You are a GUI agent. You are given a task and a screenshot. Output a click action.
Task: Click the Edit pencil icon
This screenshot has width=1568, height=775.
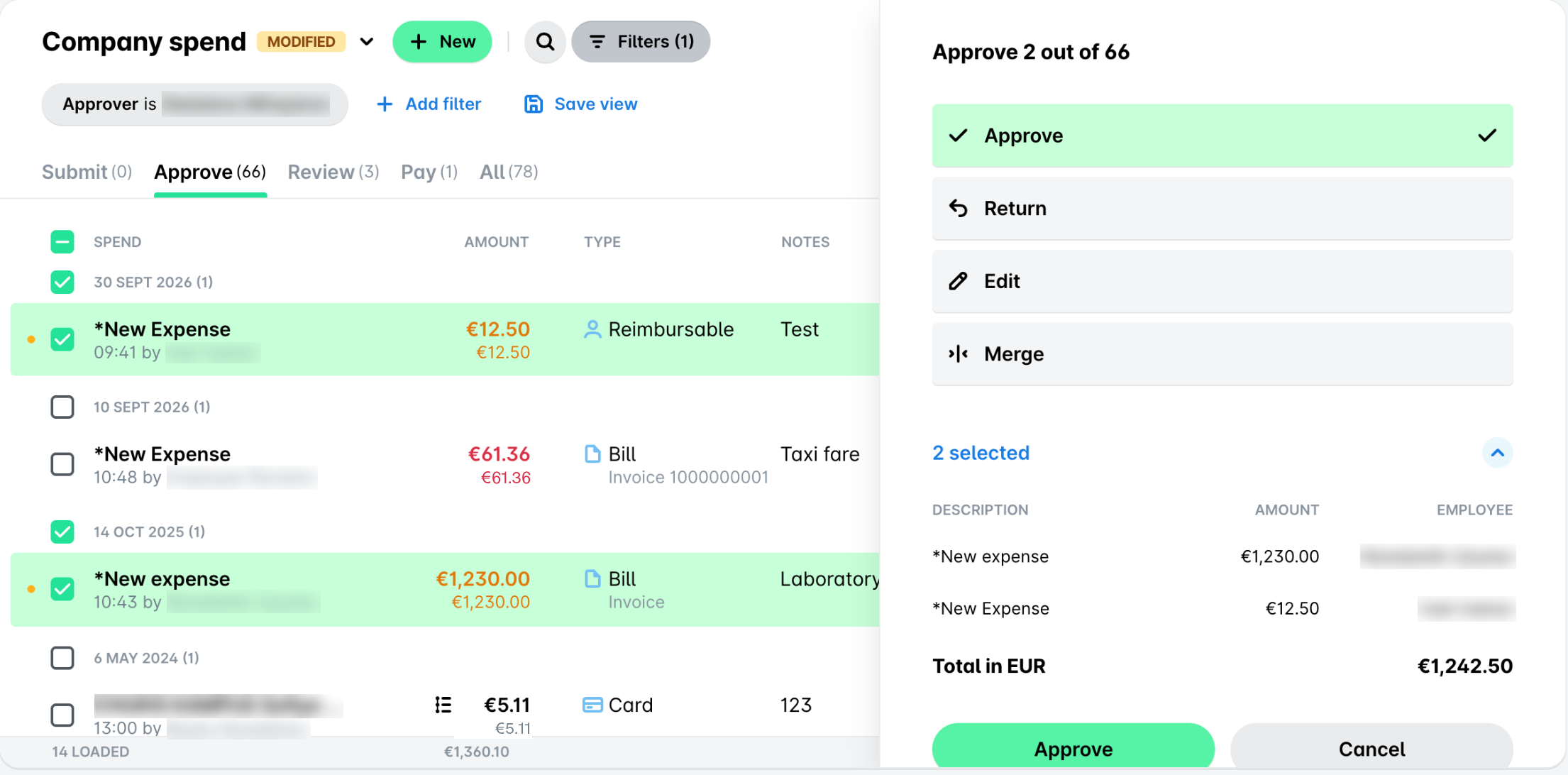(x=959, y=281)
